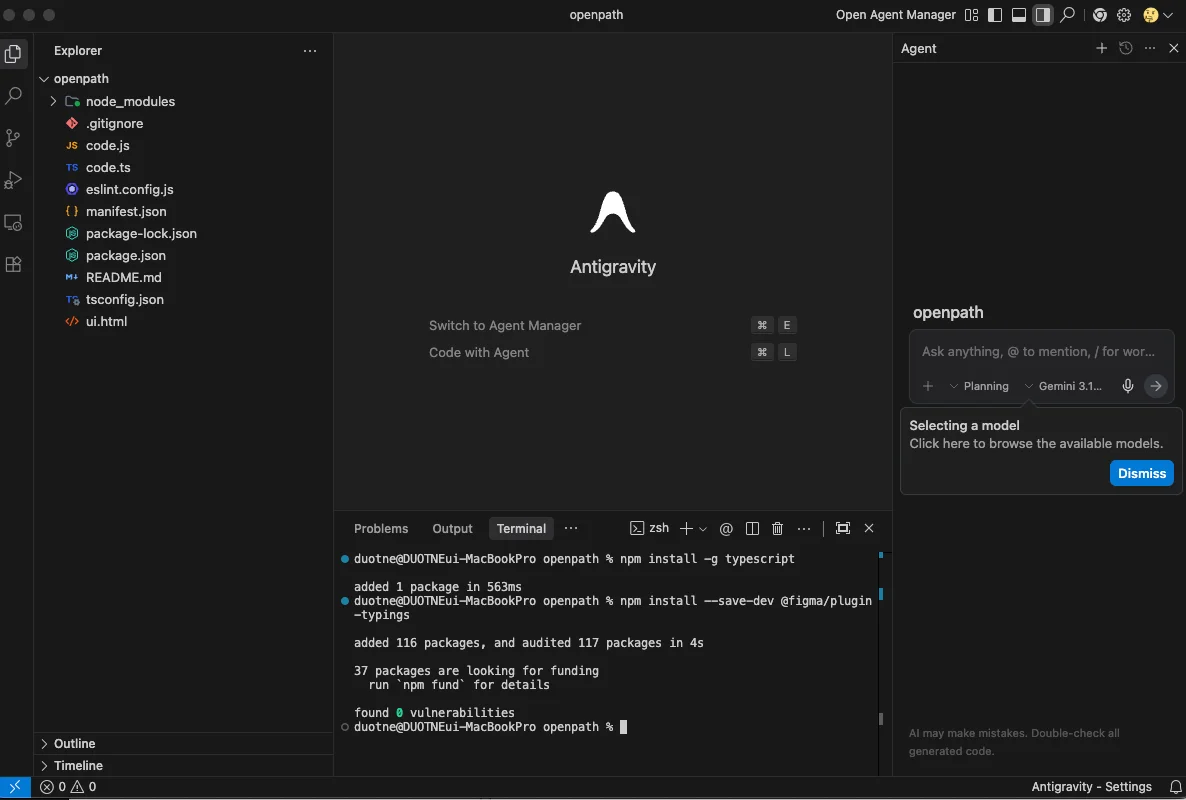Open Explorer more actions ellipsis

click(309, 51)
